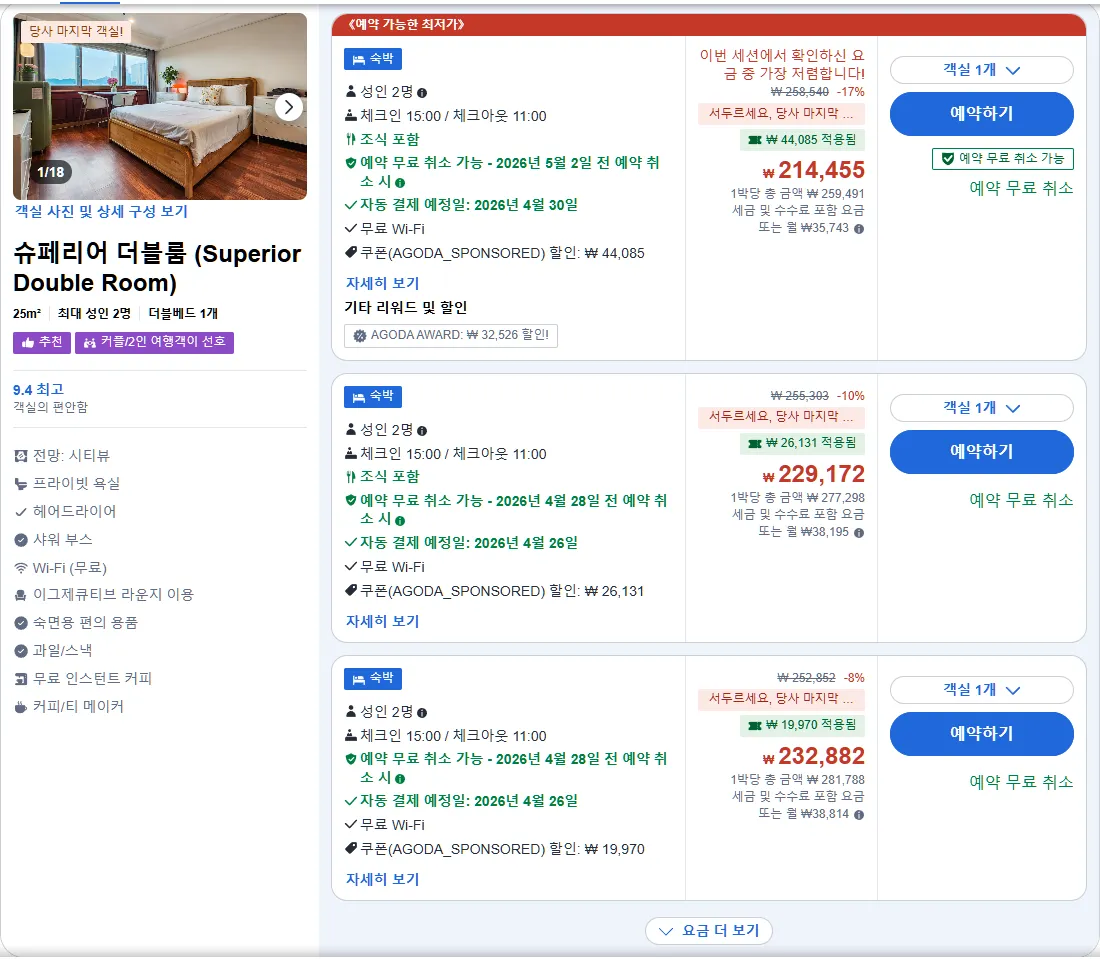The width and height of the screenshot is (1100, 959).
Task: Click info icon next to 성인 2명 in third offer
Action: (x=422, y=713)
